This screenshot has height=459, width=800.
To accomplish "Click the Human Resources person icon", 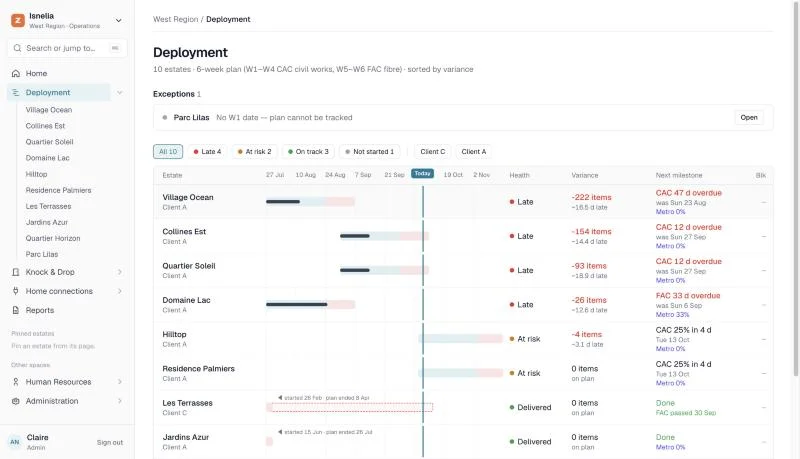I will pyautogui.click(x=16, y=382).
